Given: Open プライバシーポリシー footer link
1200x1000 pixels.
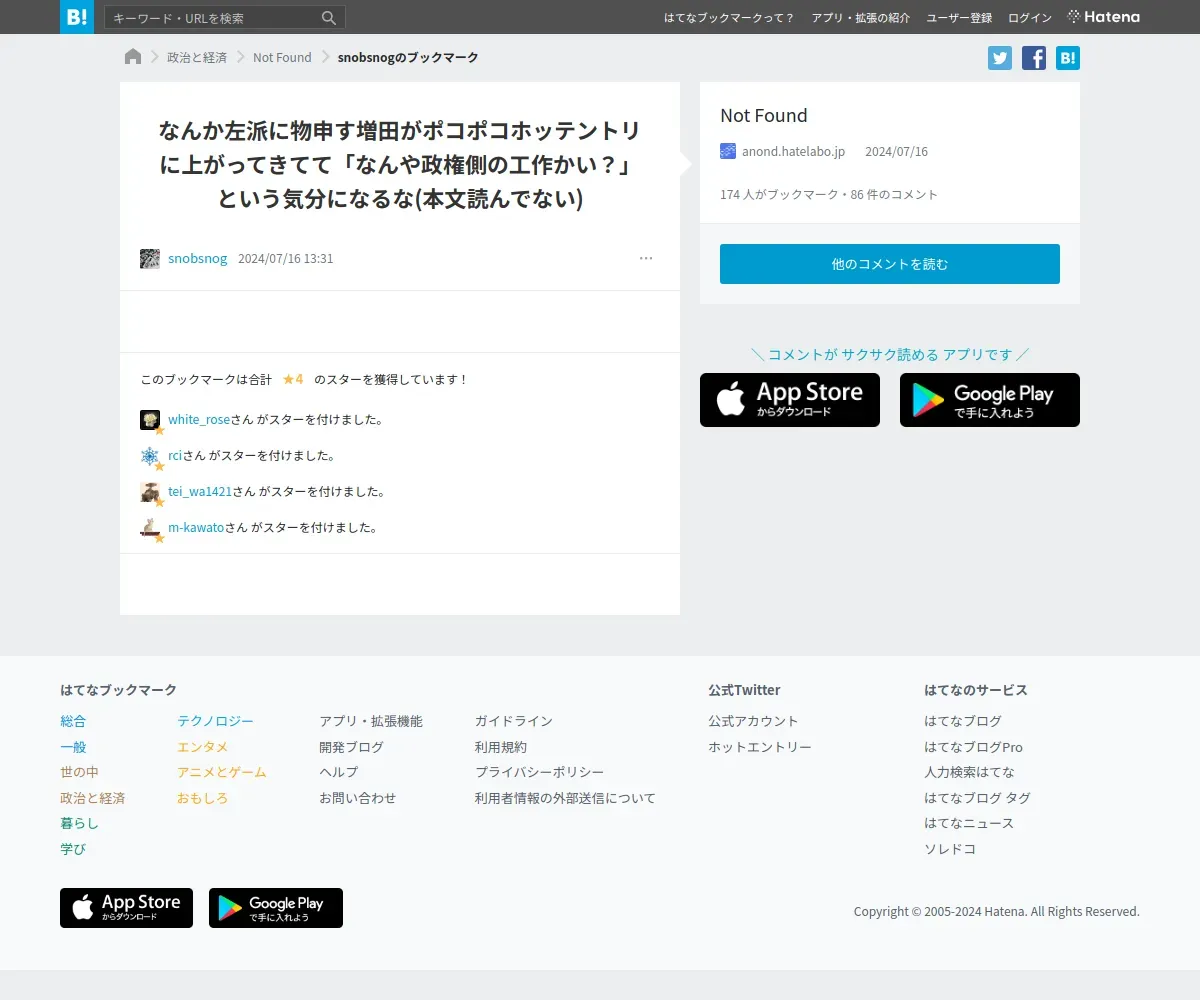Looking at the screenshot, I should tap(539, 772).
